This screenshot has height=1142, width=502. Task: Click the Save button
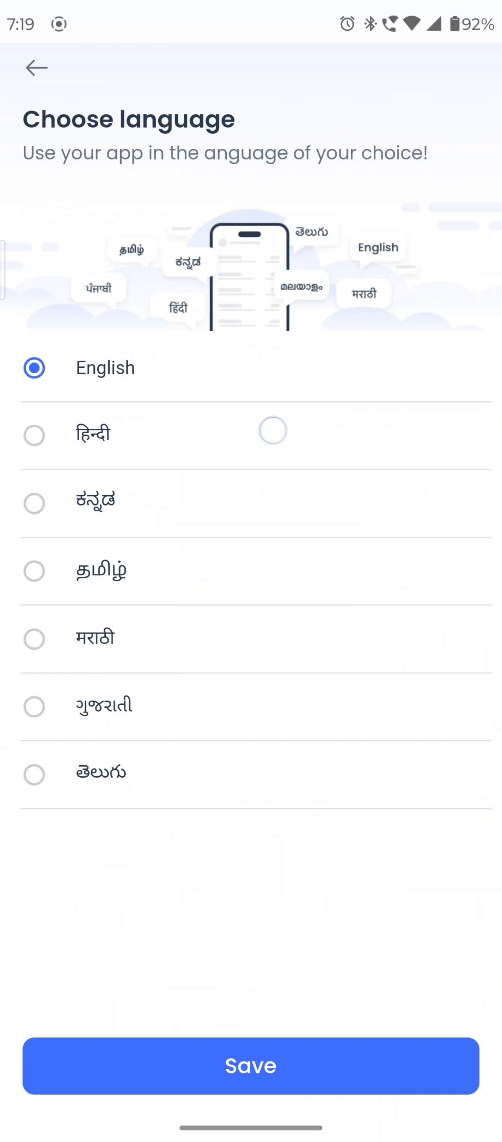tap(251, 1066)
